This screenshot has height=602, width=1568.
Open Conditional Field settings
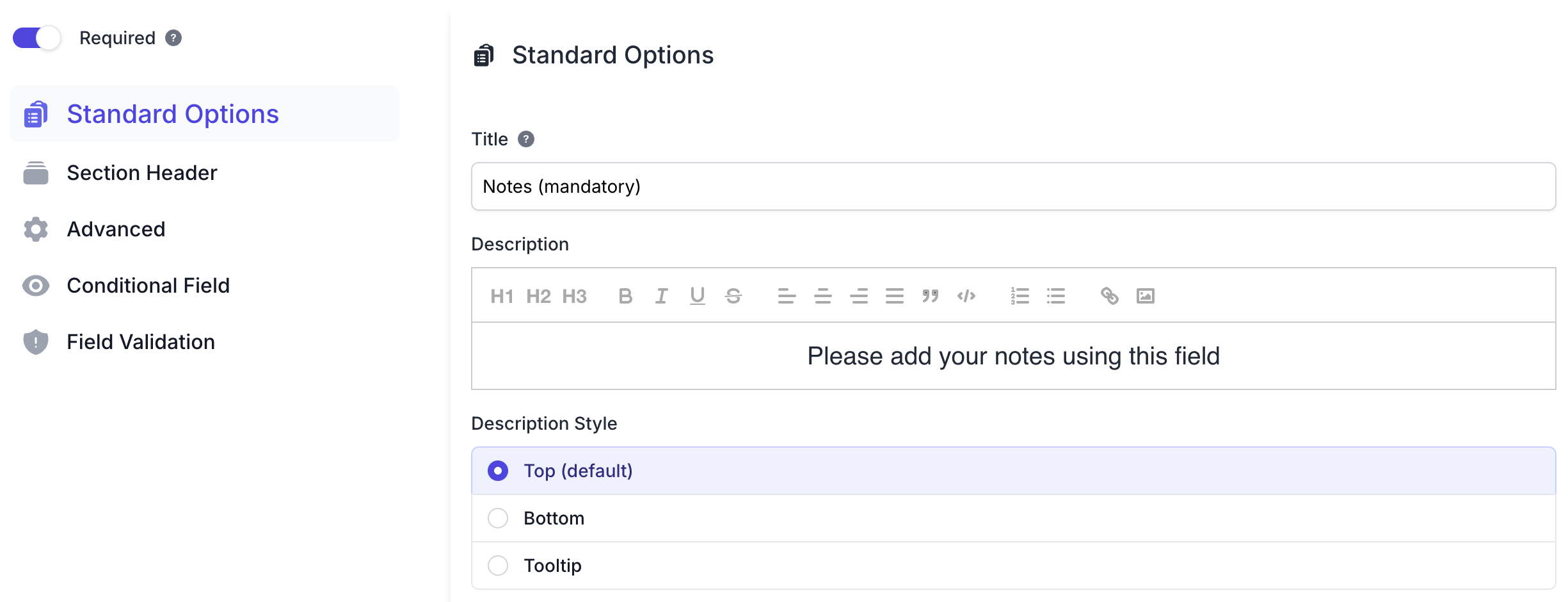tap(148, 286)
